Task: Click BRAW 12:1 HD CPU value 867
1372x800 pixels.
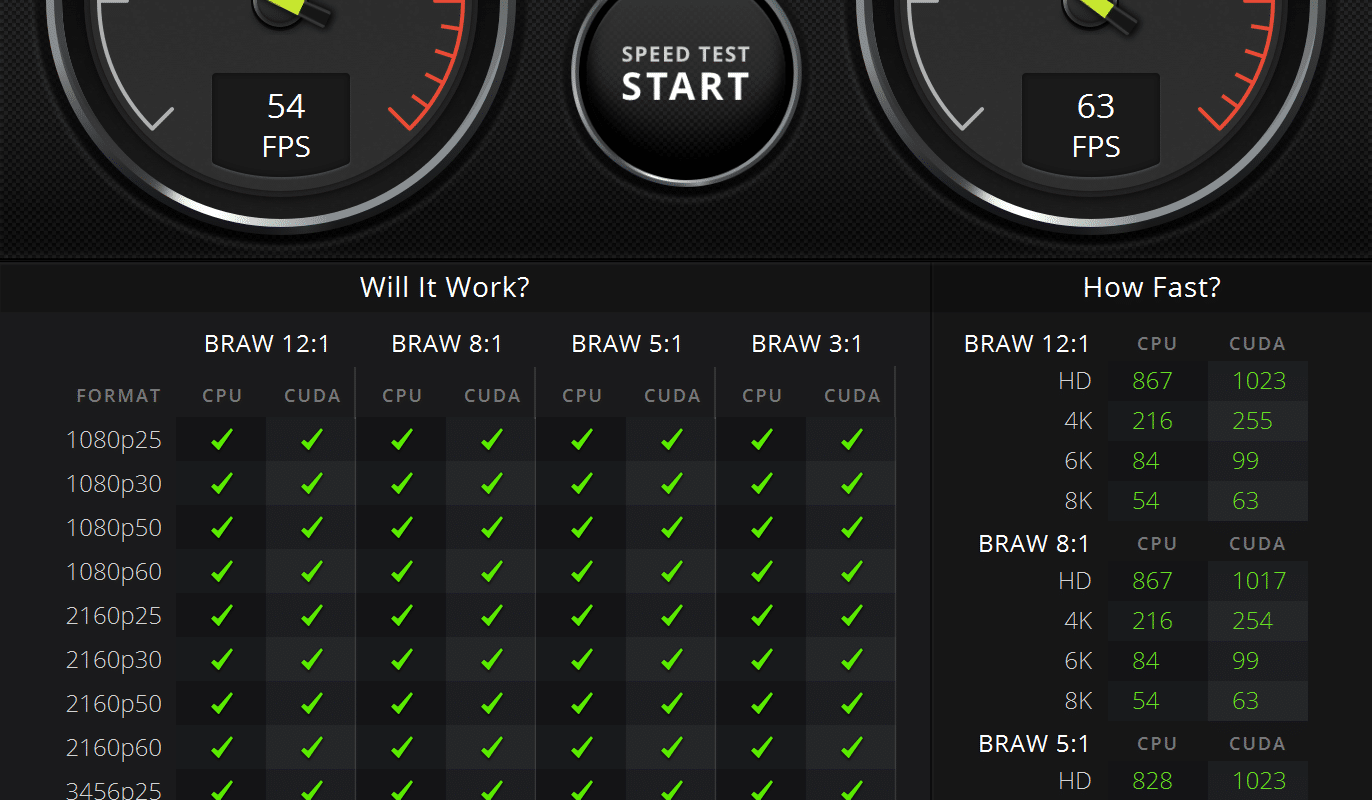Action: pos(1152,381)
